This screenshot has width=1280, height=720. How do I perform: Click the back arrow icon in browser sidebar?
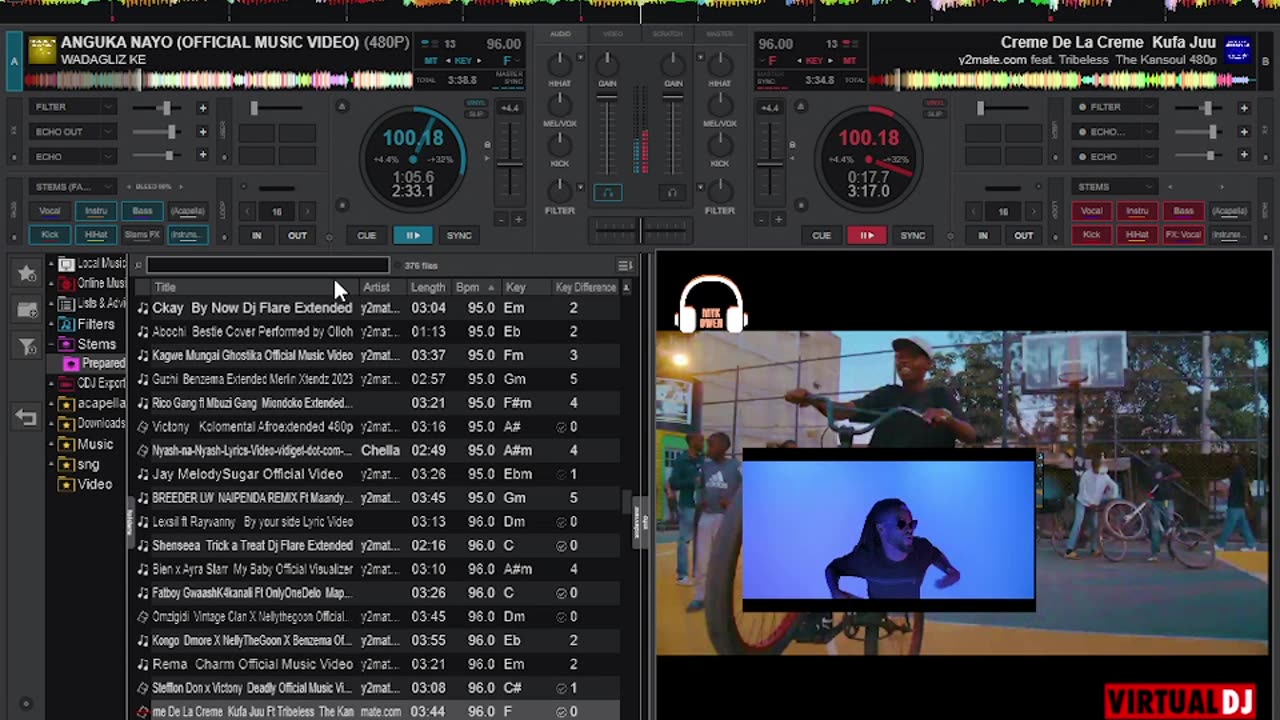point(26,418)
